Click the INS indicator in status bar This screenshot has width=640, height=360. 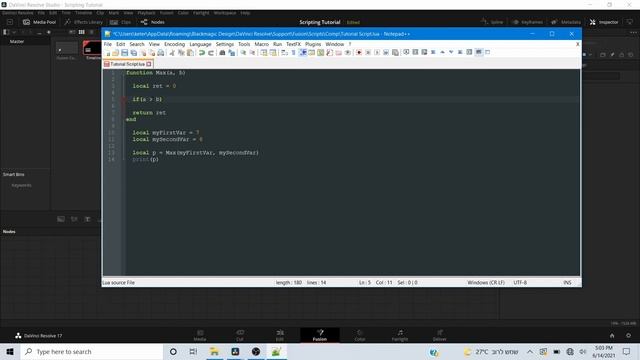point(567,282)
